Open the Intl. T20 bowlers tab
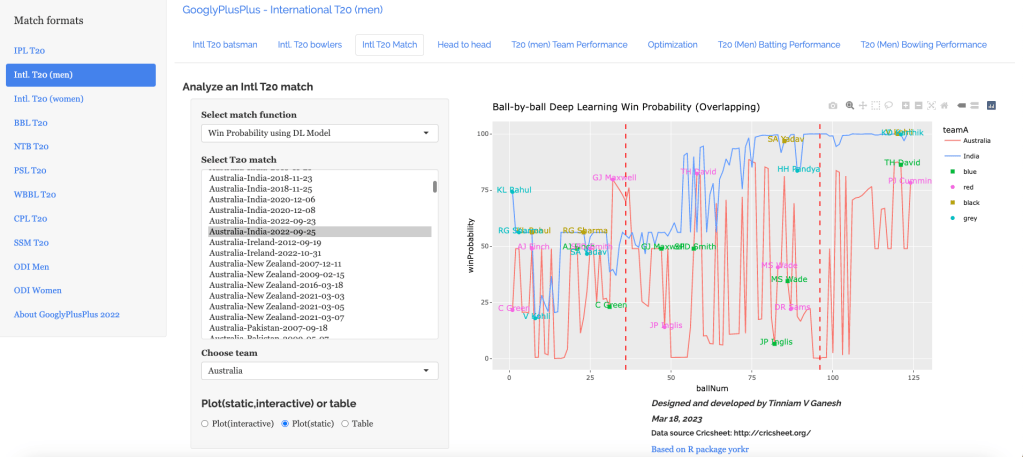 pos(309,45)
